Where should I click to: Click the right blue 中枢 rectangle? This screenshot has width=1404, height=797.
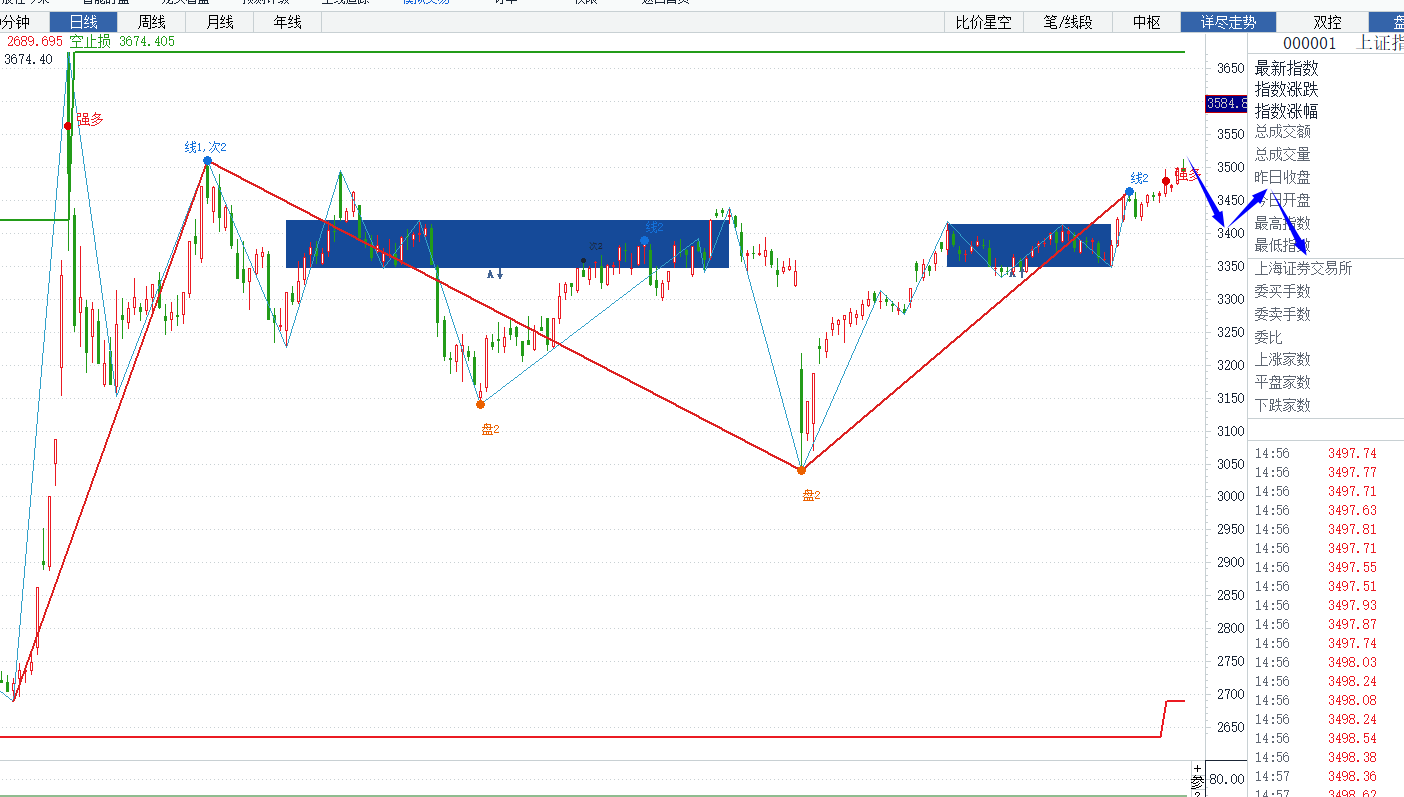[1029, 245]
